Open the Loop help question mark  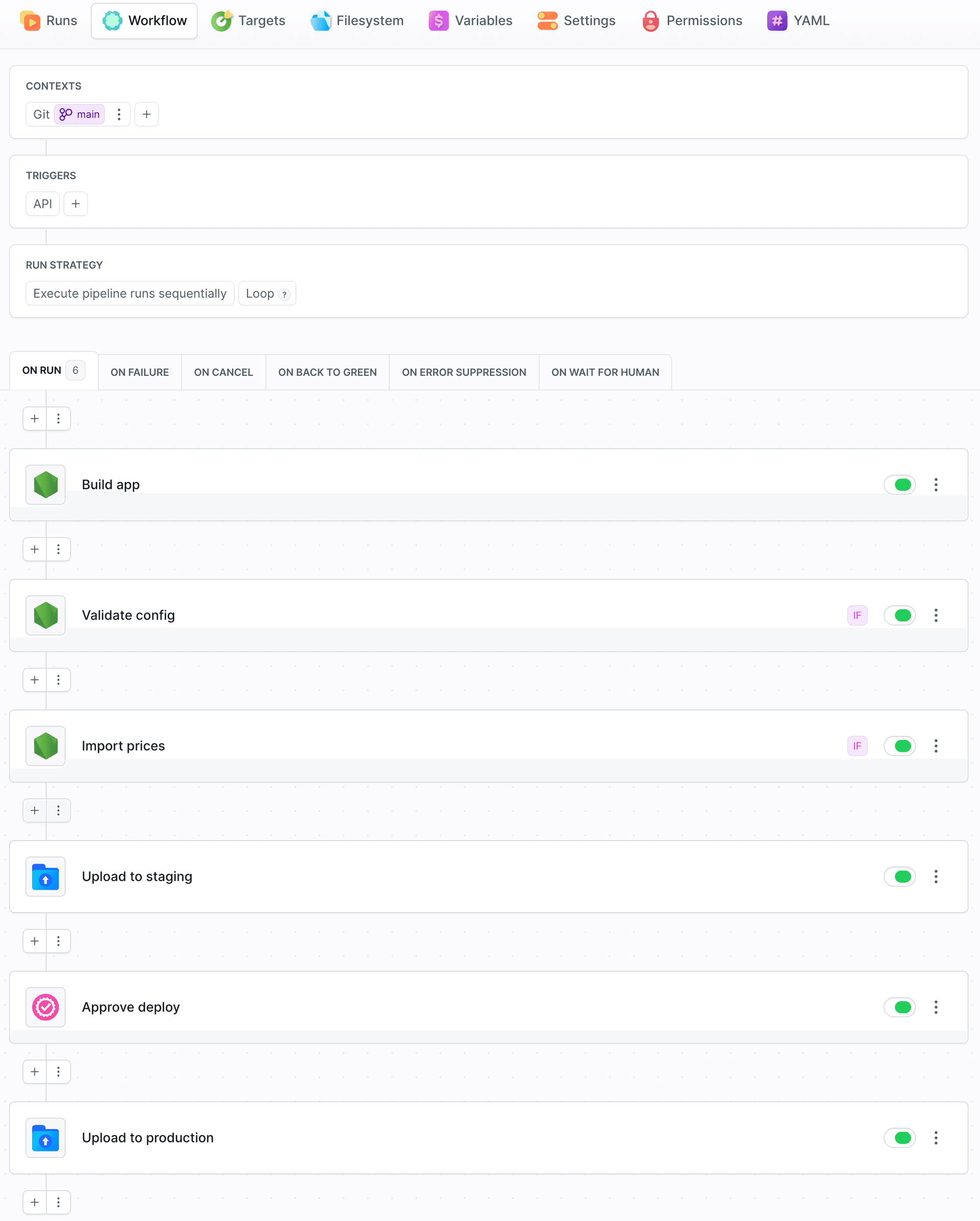(285, 295)
